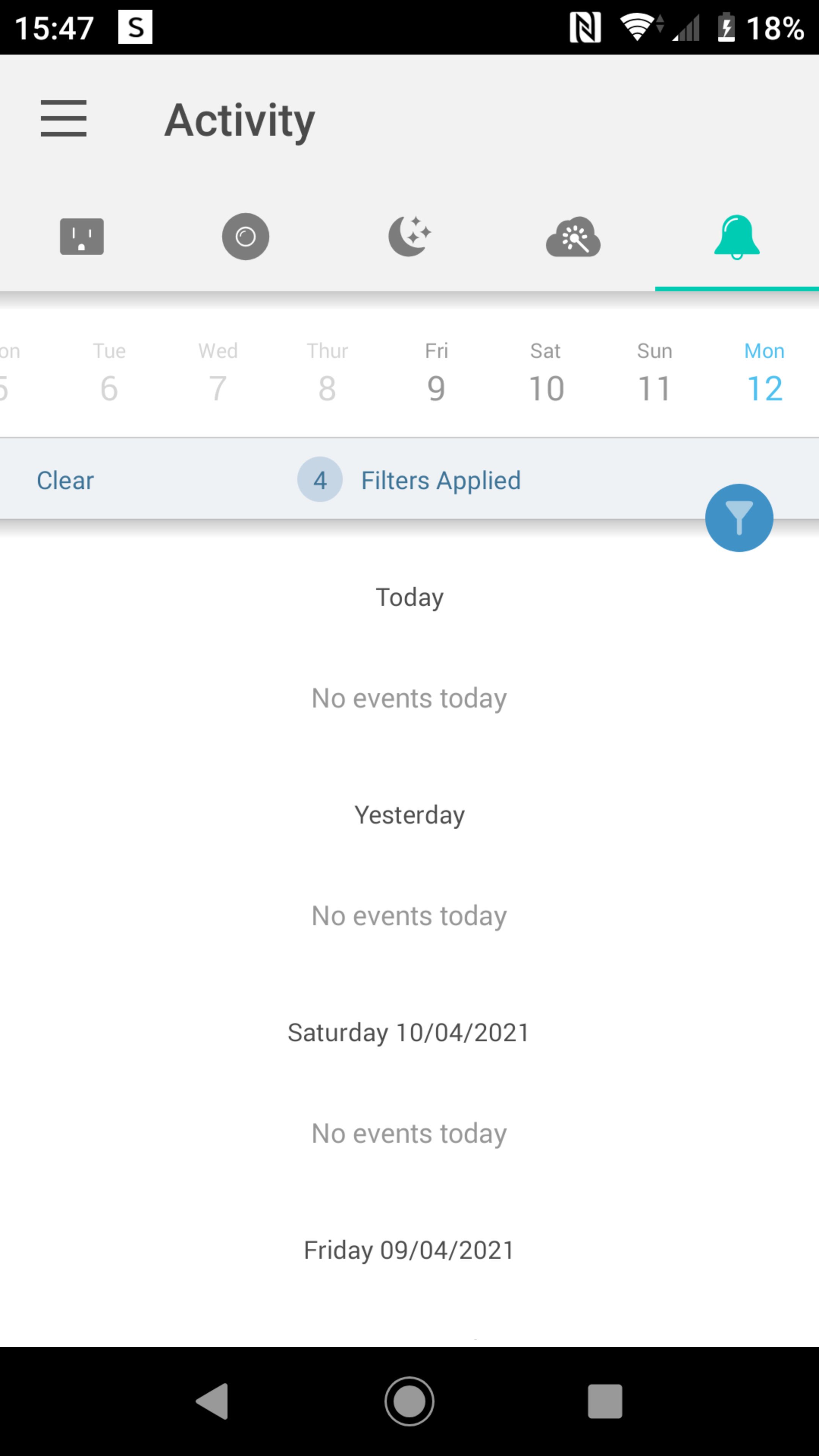Select the weather/cloud icon
819x1456 pixels.
572,237
